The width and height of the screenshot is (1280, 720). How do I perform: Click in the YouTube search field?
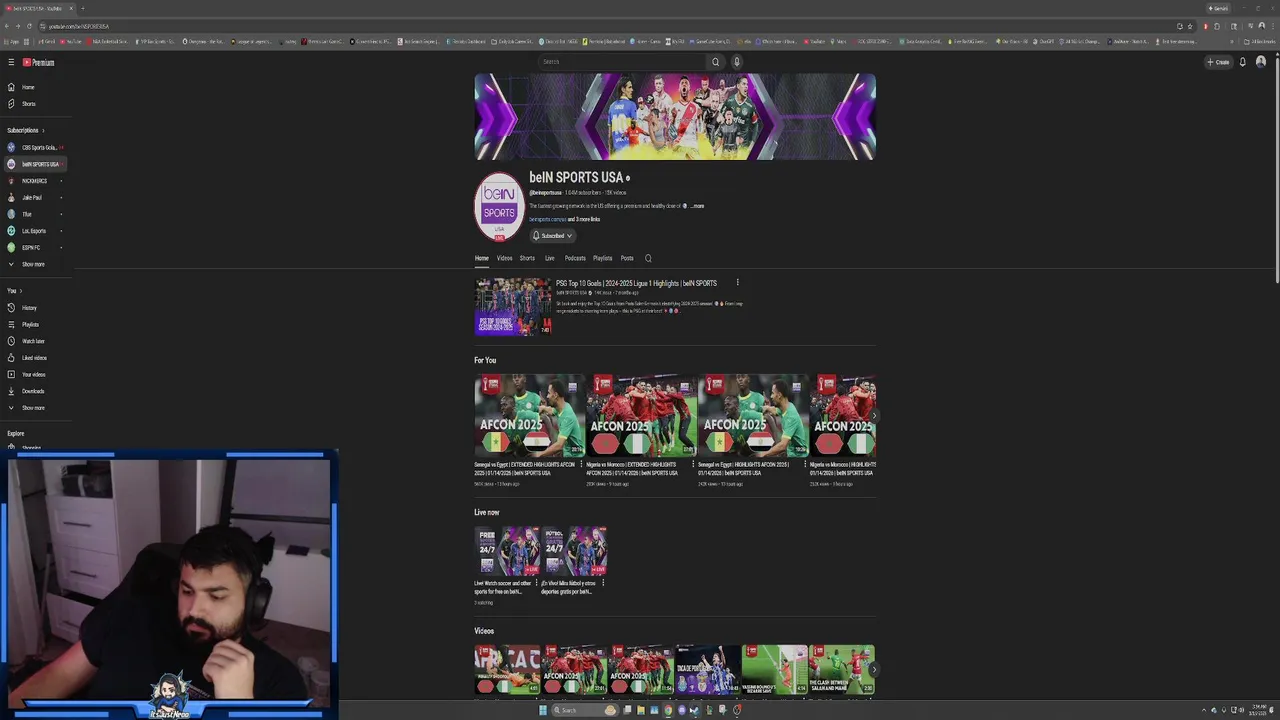(621, 62)
